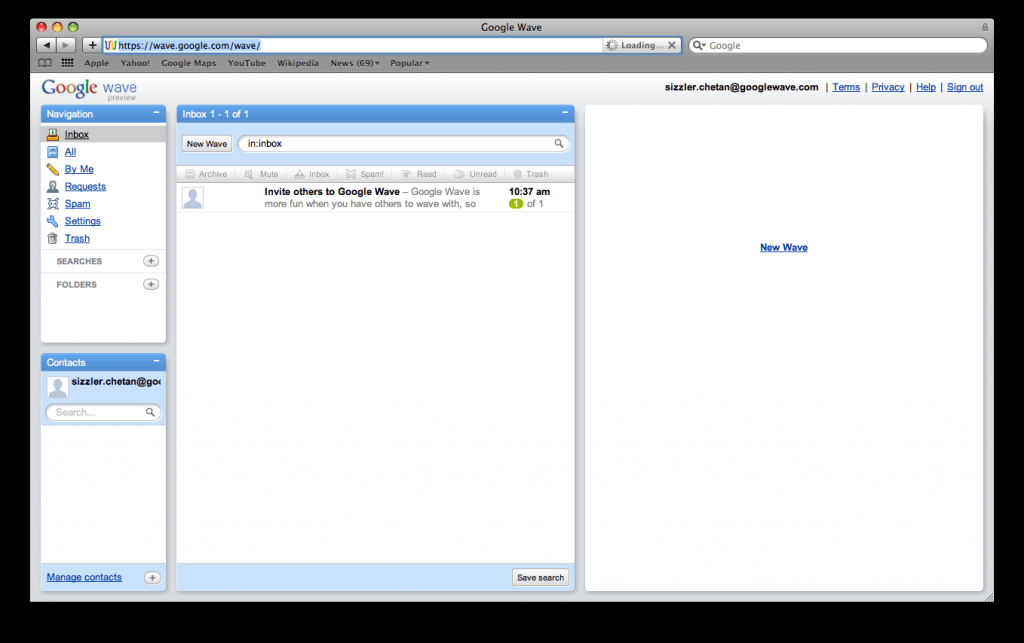Screen dimensions: 1024x643
Task: Open the By Me navigation link
Action: (79, 169)
